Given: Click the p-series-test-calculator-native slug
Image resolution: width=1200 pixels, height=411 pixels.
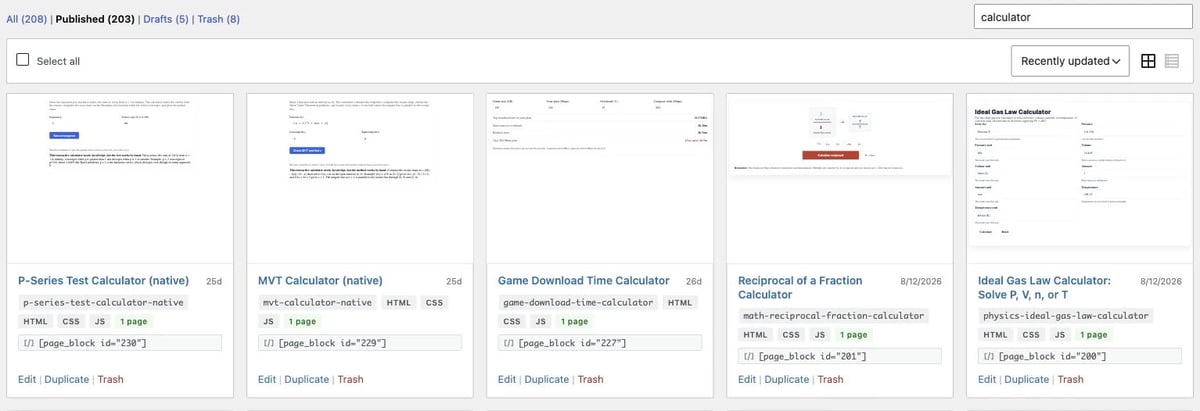Looking at the screenshot, I should (104, 302).
